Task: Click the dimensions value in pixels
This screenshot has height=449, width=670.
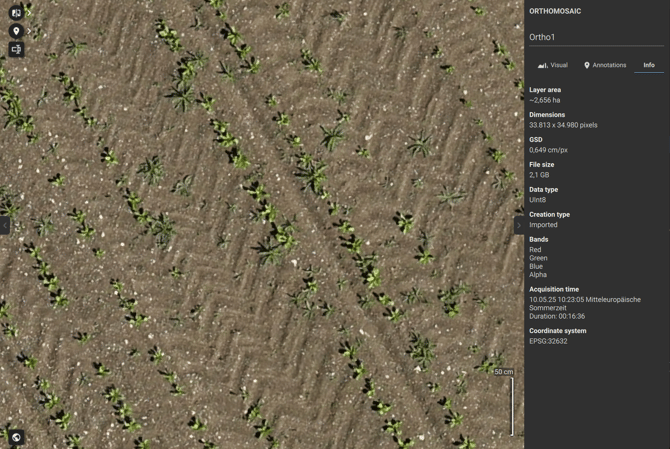Action: point(563,125)
